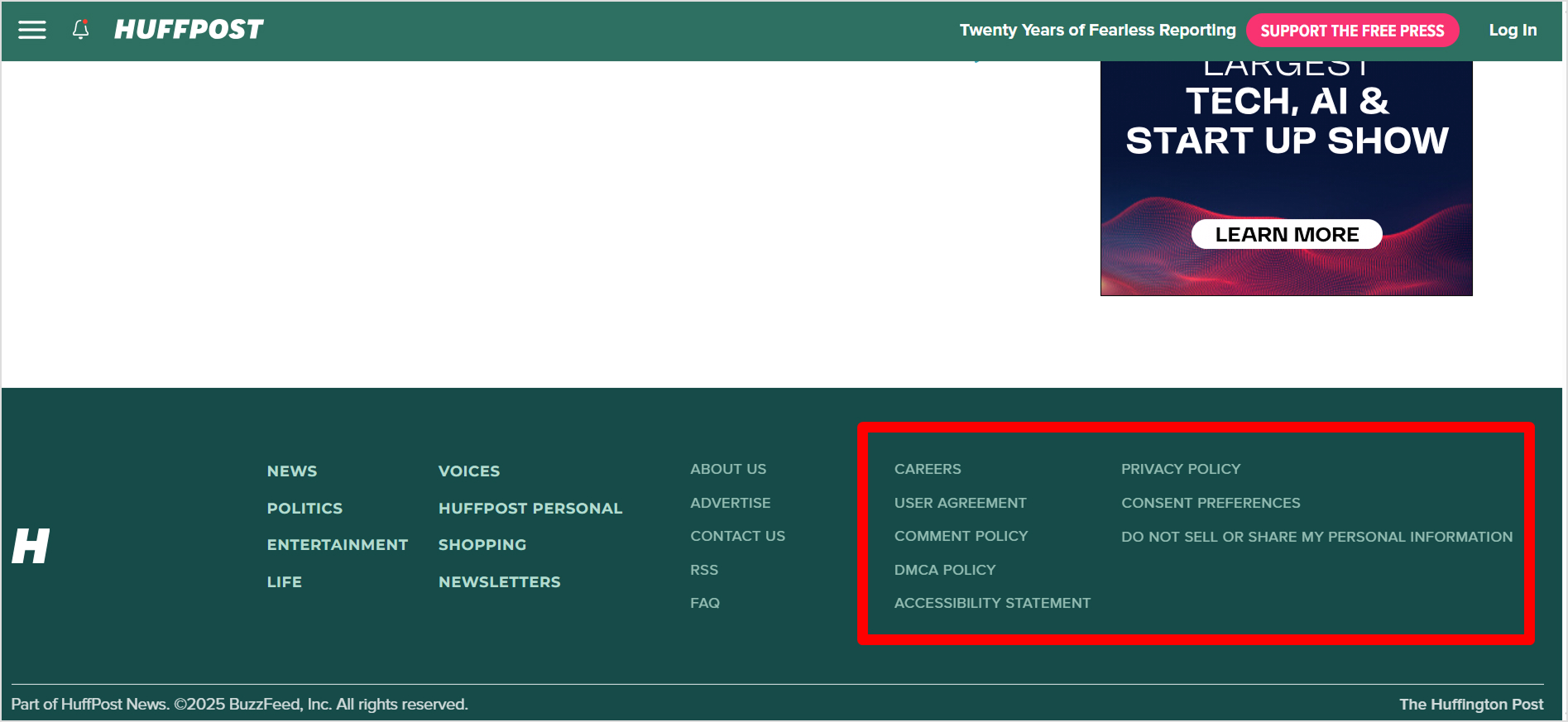Open Voices section in footer
Screen dimensions: 1568x722
point(469,471)
